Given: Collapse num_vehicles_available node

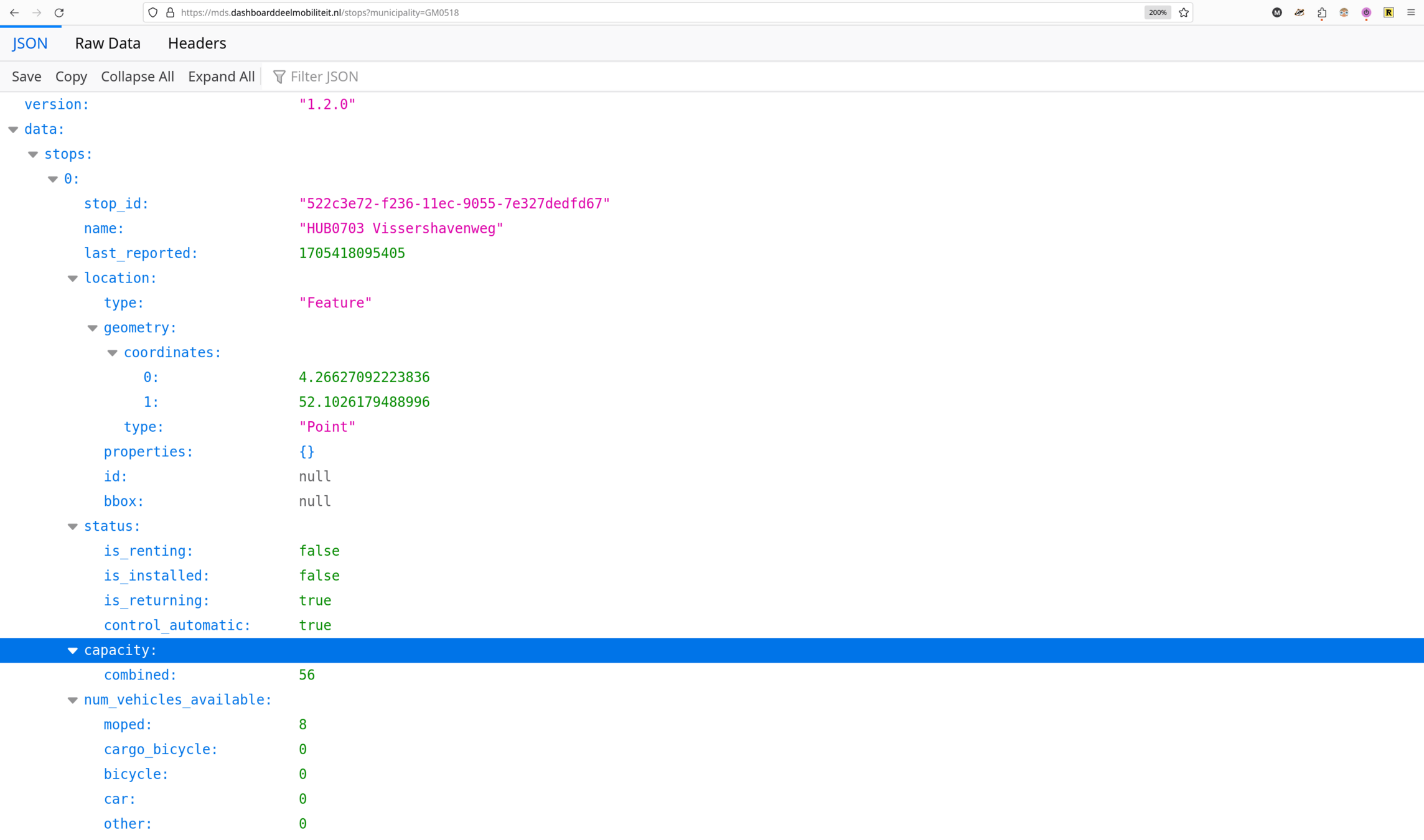Looking at the screenshot, I should coord(73,700).
